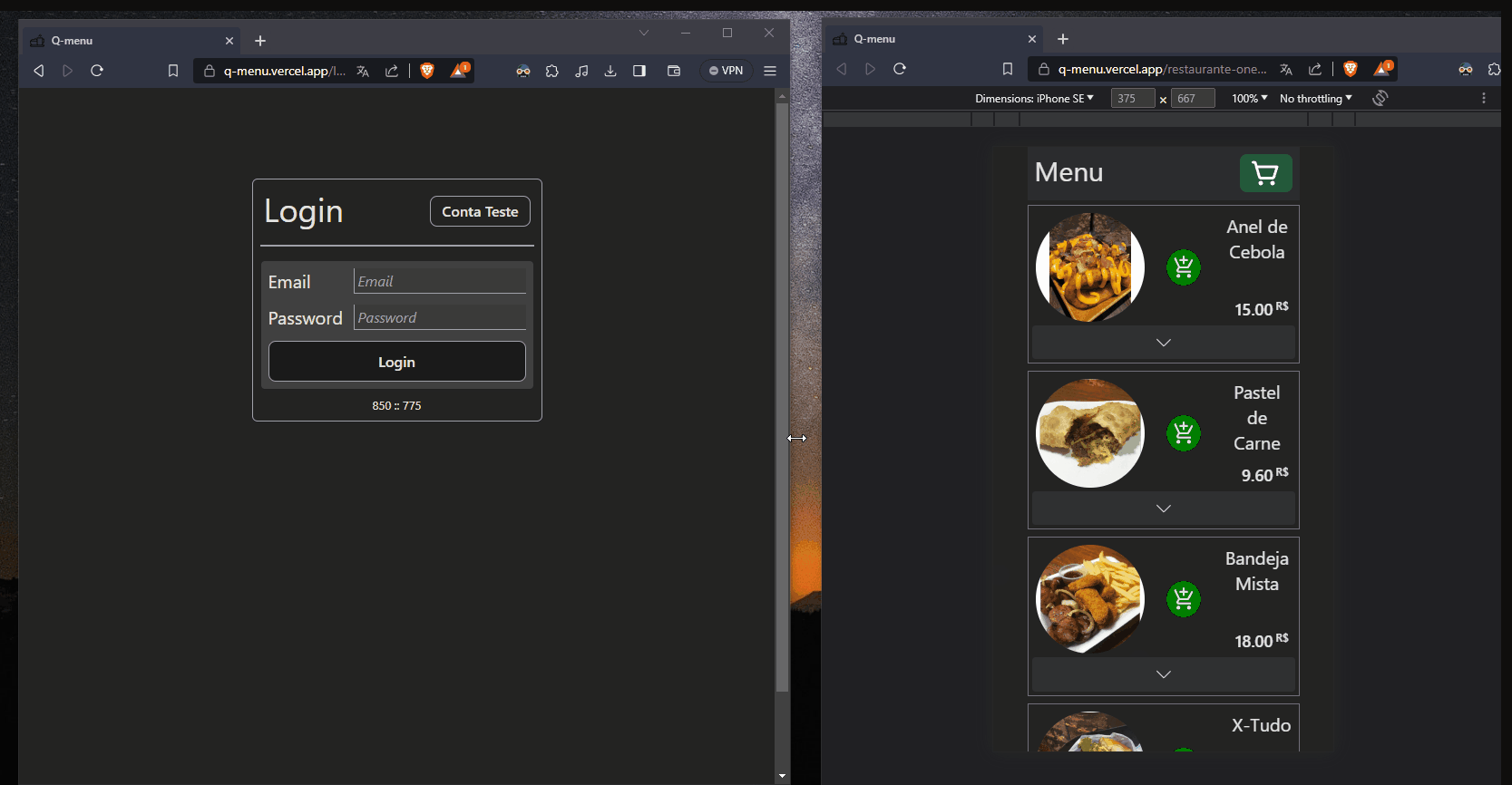1512x785 pixels.
Task: Reload the page in left browser window
Action: 97,71
